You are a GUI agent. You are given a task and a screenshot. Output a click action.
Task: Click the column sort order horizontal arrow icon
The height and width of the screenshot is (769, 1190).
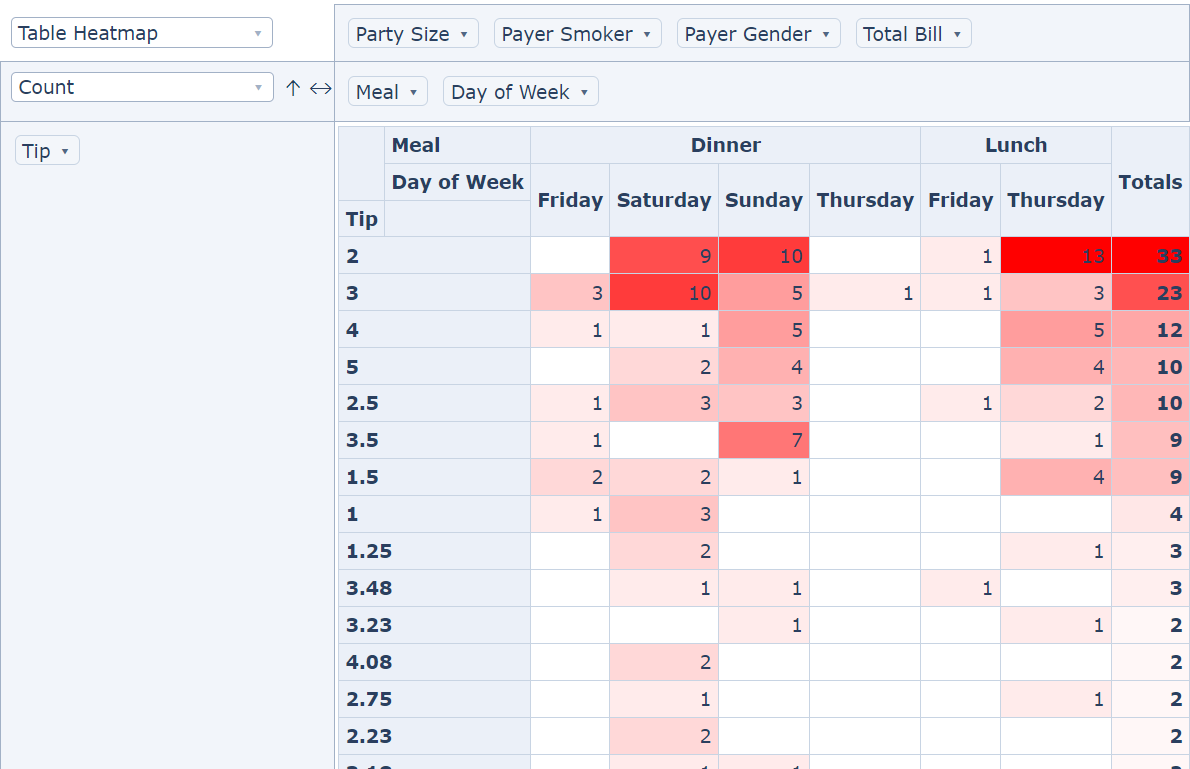click(x=320, y=88)
